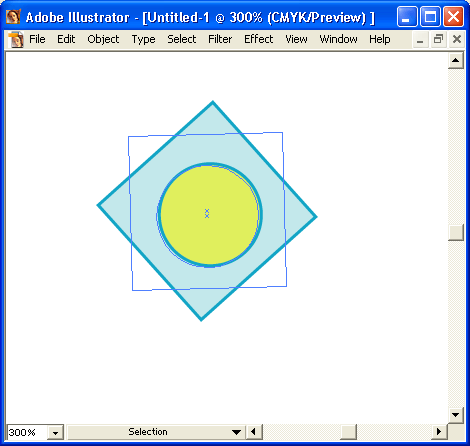470x446 pixels.
Task: Click the vertical scrollbar up arrow
Action: point(456,61)
